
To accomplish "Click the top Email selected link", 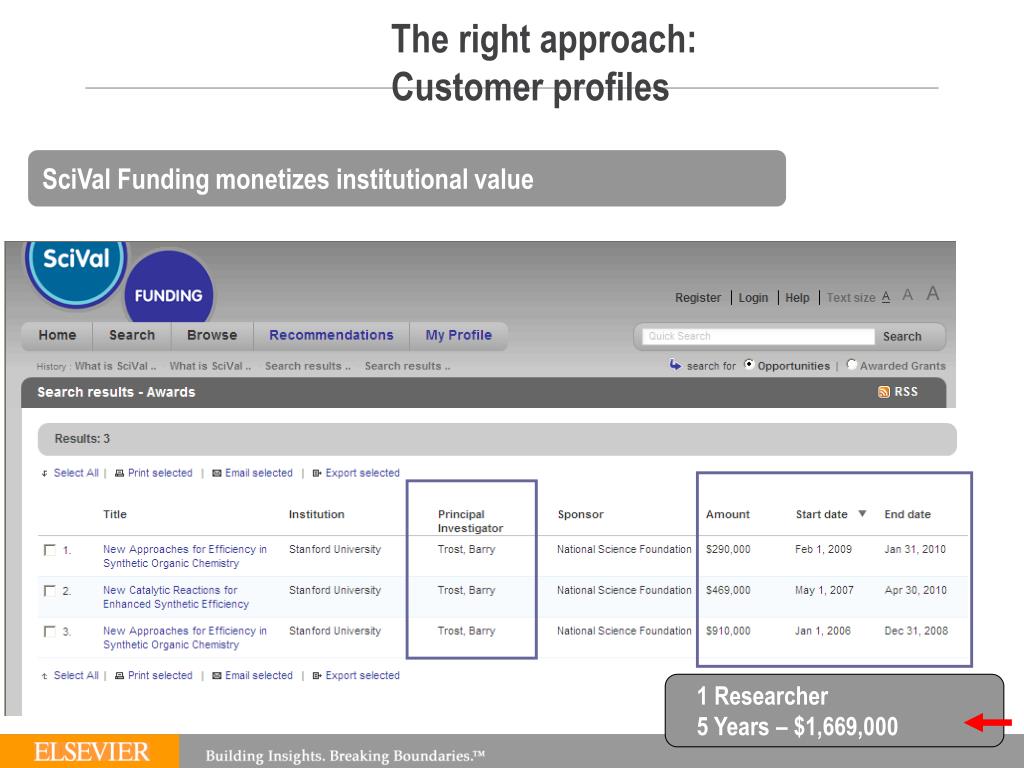I will coord(259,473).
